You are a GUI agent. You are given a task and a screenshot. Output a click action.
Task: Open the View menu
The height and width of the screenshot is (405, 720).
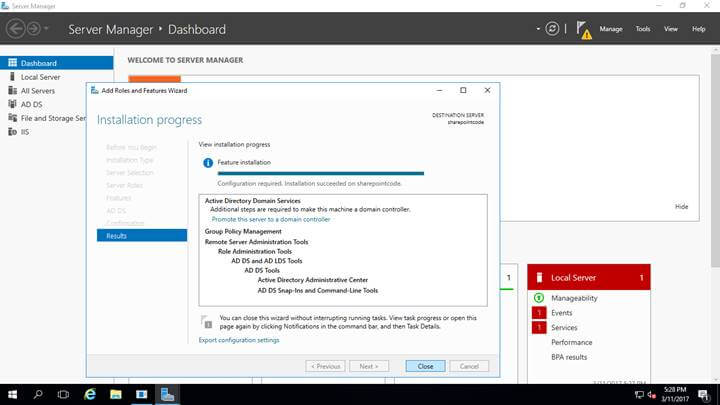coord(670,29)
